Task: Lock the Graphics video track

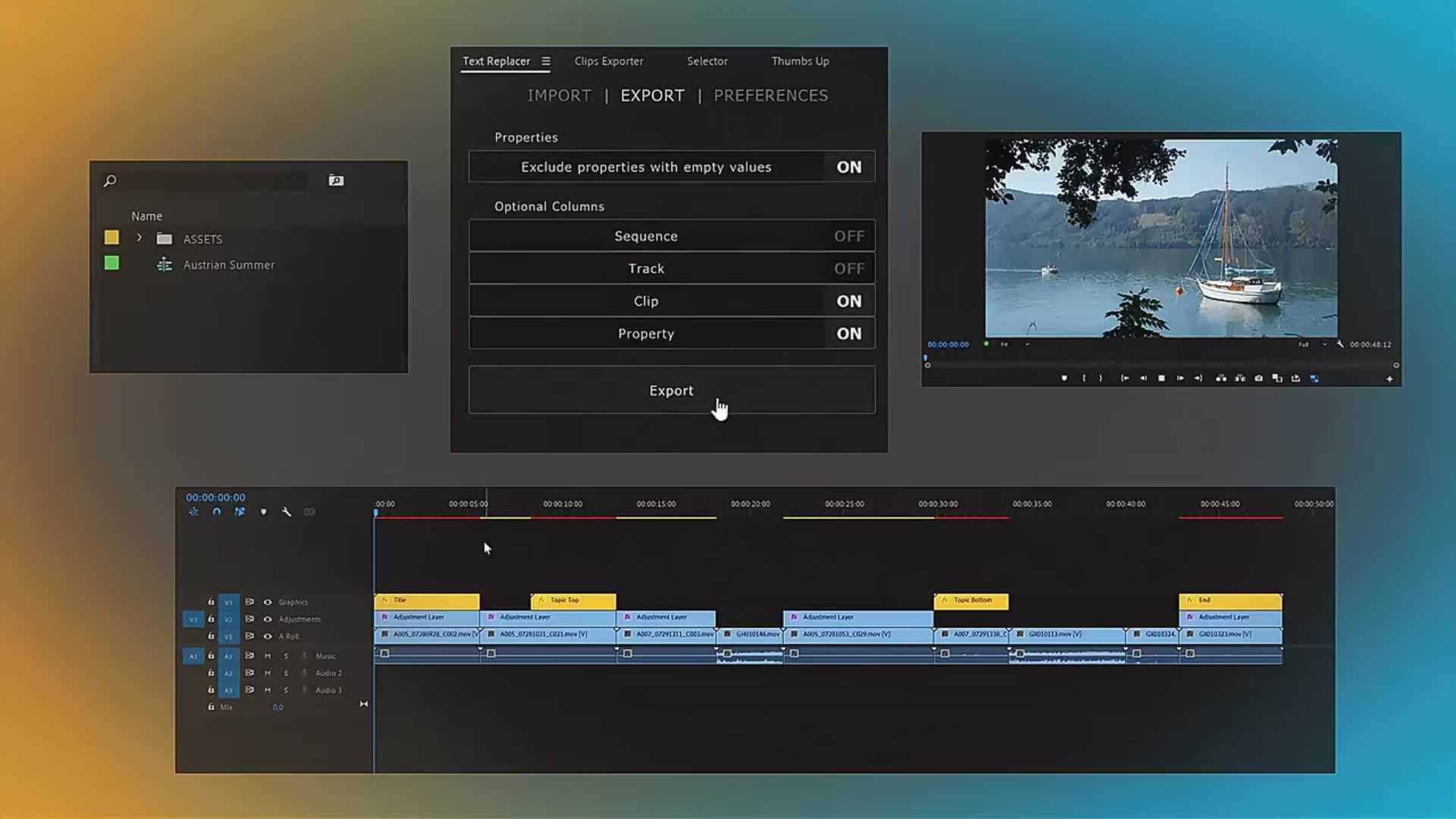Action: [x=211, y=601]
